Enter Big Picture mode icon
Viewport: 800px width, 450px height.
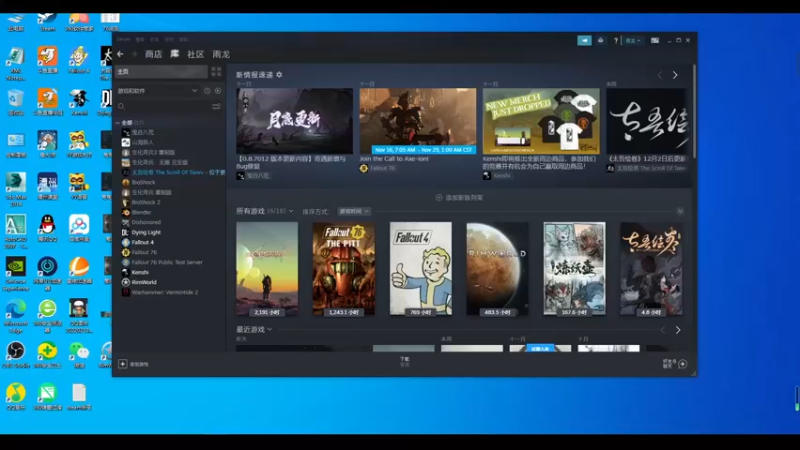(x=655, y=40)
